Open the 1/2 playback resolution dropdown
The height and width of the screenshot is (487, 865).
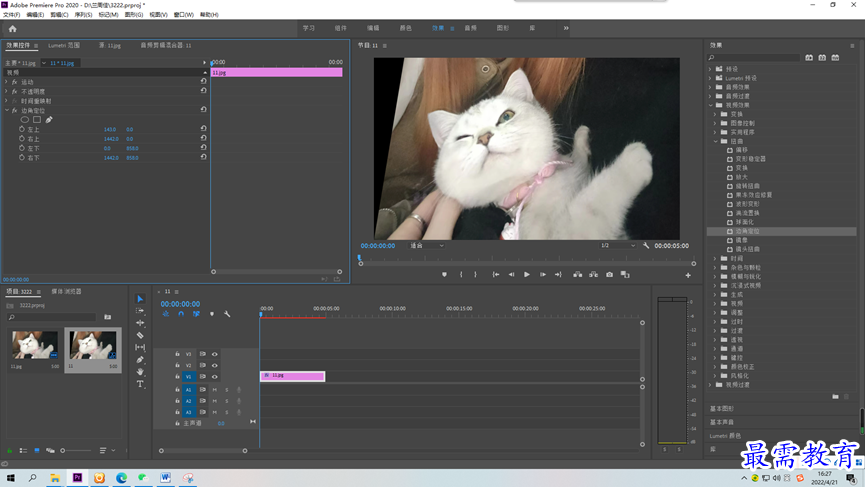tap(618, 245)
